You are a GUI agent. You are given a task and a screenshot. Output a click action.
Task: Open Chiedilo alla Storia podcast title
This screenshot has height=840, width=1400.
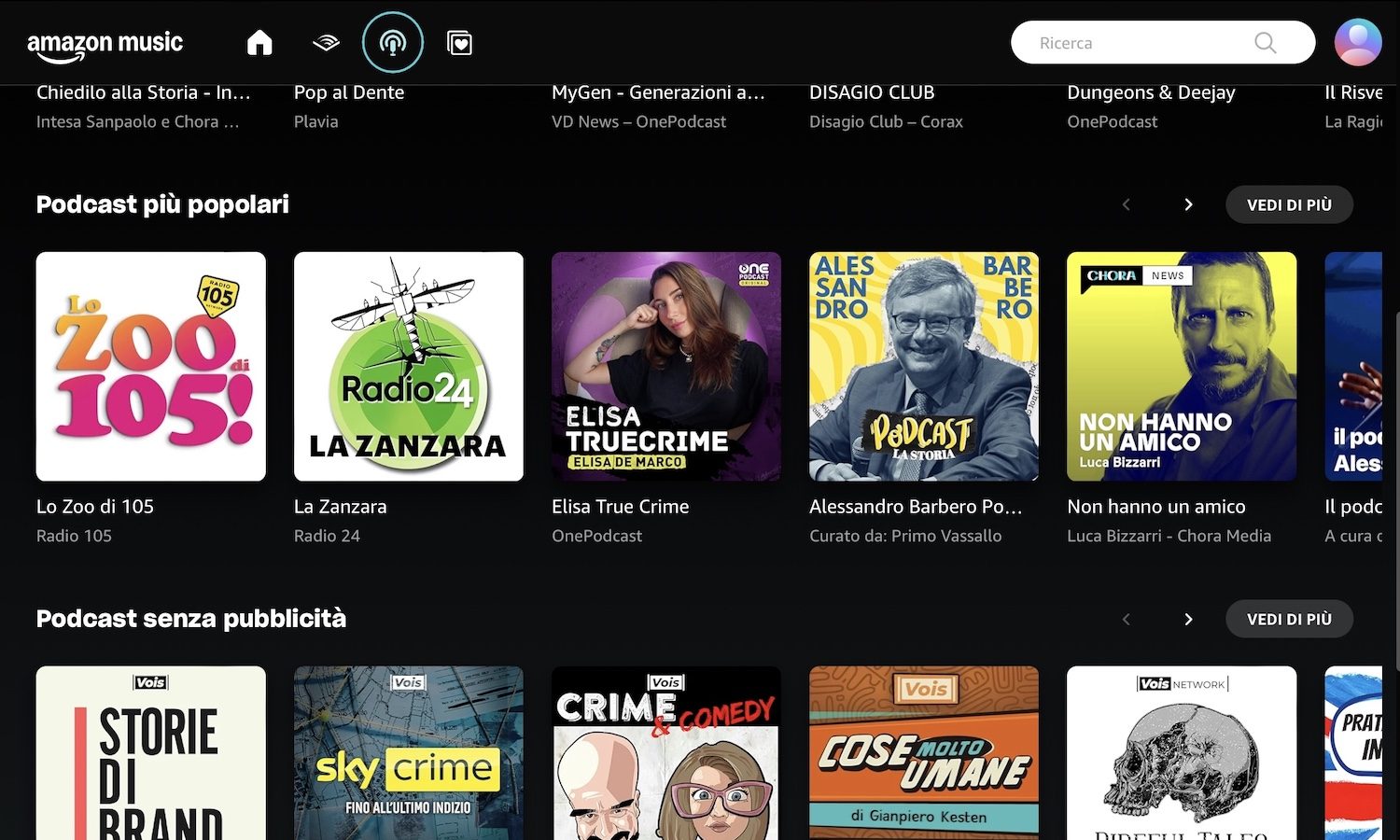[x=144, y=92]
